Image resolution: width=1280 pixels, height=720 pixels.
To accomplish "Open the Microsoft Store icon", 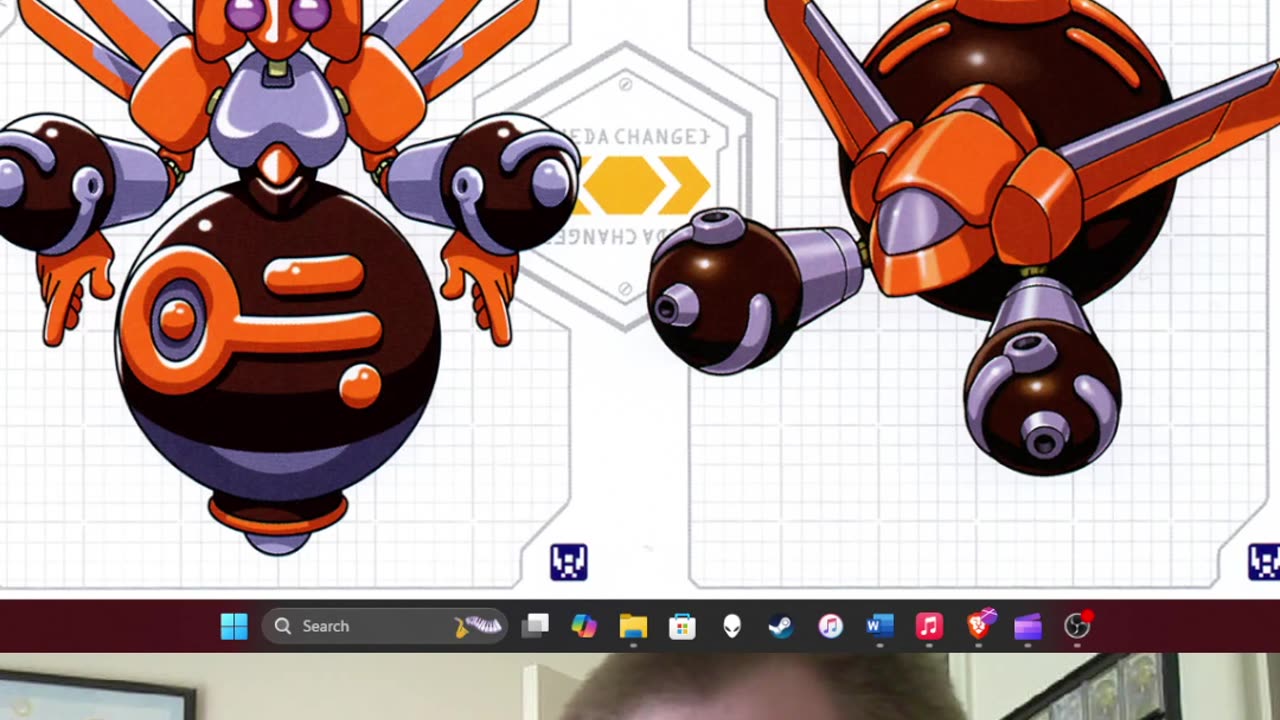I will (682, 626).
